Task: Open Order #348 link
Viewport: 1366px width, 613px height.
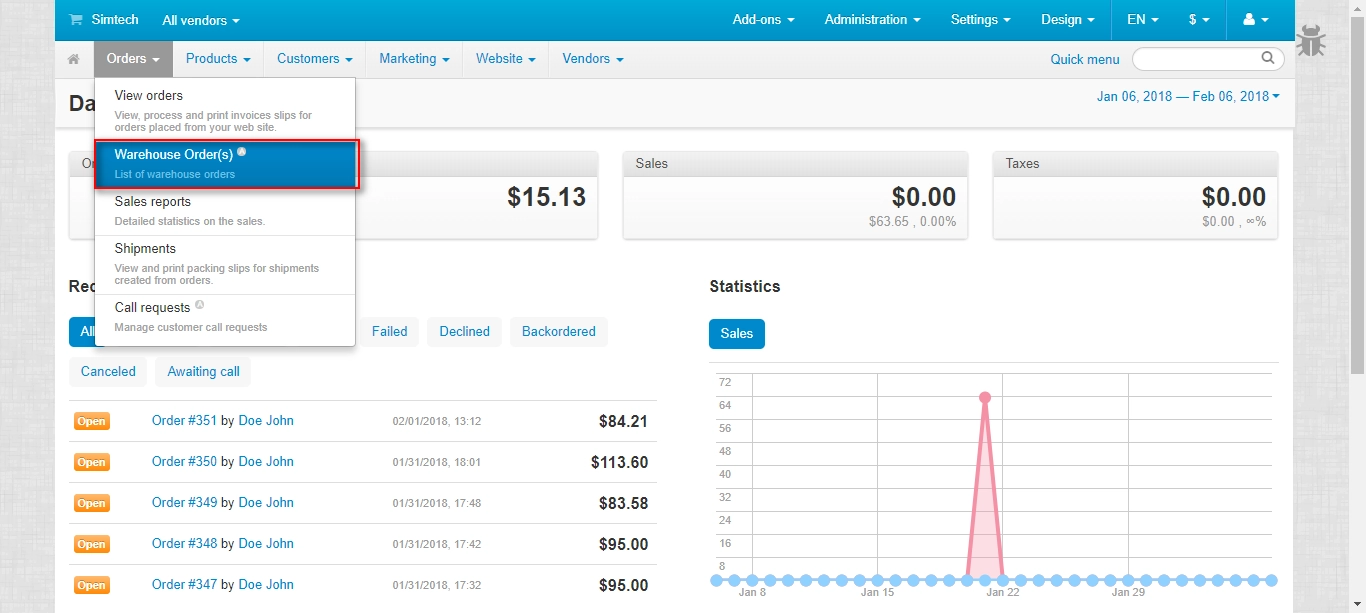Action: pyautogui.click(x=184, y=544)
